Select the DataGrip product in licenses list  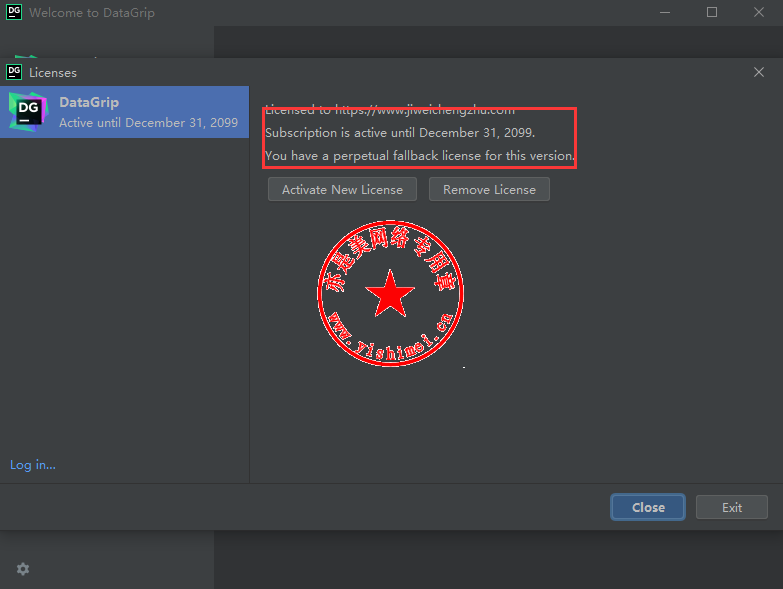point(124,112)
